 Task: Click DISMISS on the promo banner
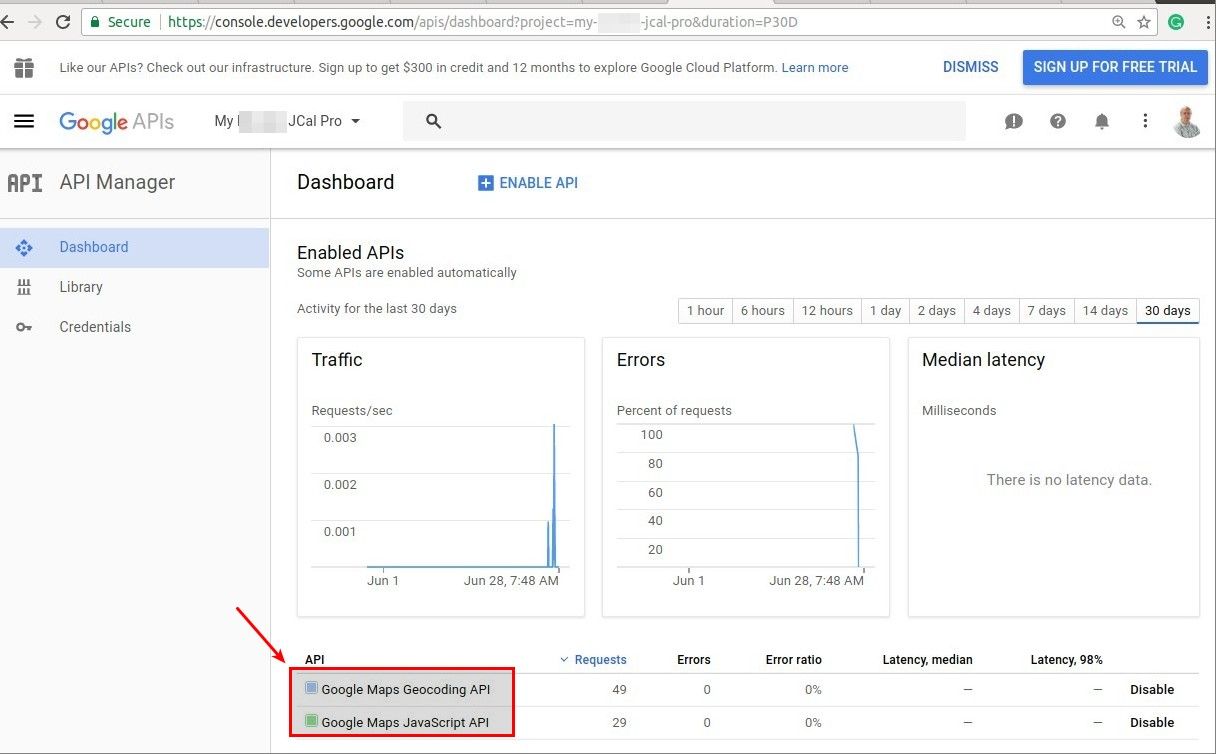(971, 67)
